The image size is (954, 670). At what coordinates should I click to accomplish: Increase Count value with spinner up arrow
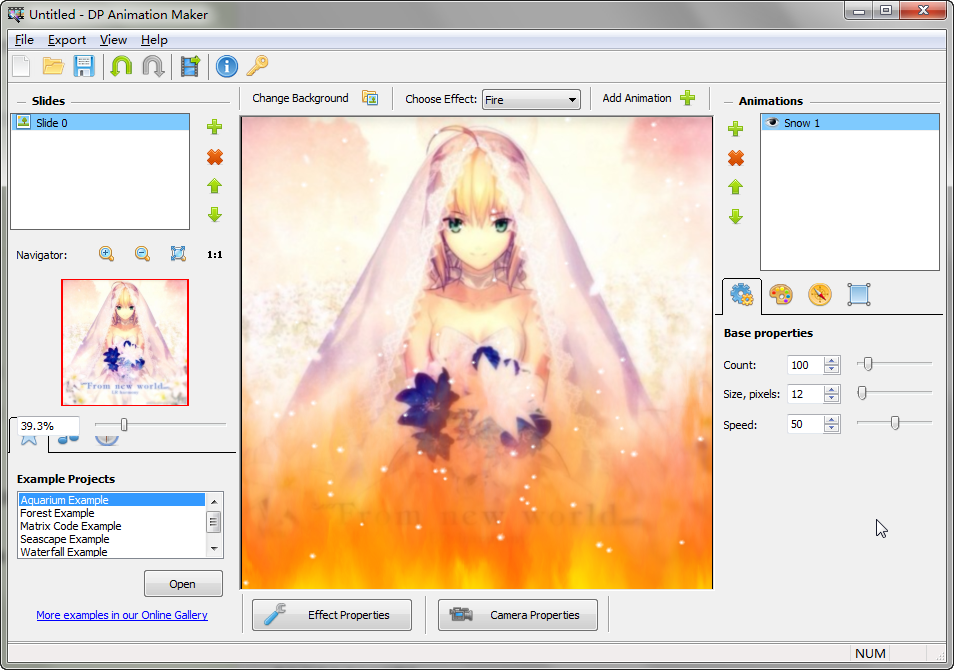[x=832, y=360]
